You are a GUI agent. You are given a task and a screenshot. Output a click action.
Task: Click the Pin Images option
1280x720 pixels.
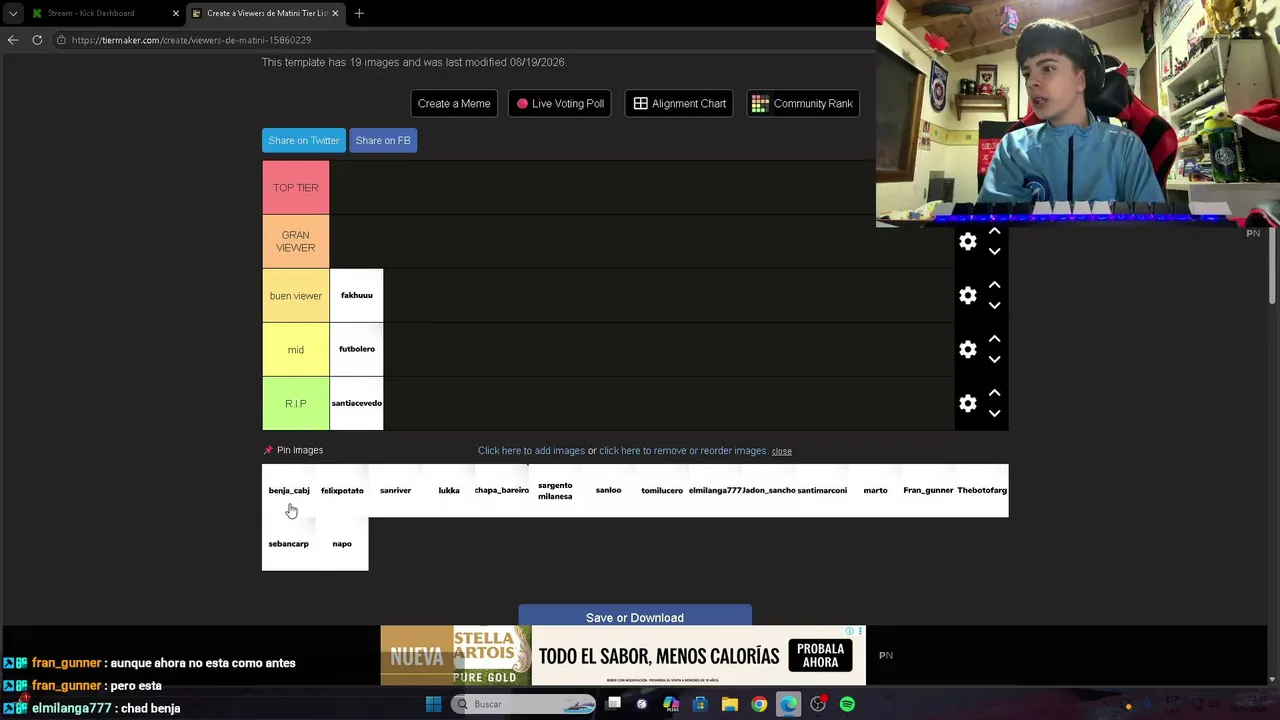(x=293, y=450)
